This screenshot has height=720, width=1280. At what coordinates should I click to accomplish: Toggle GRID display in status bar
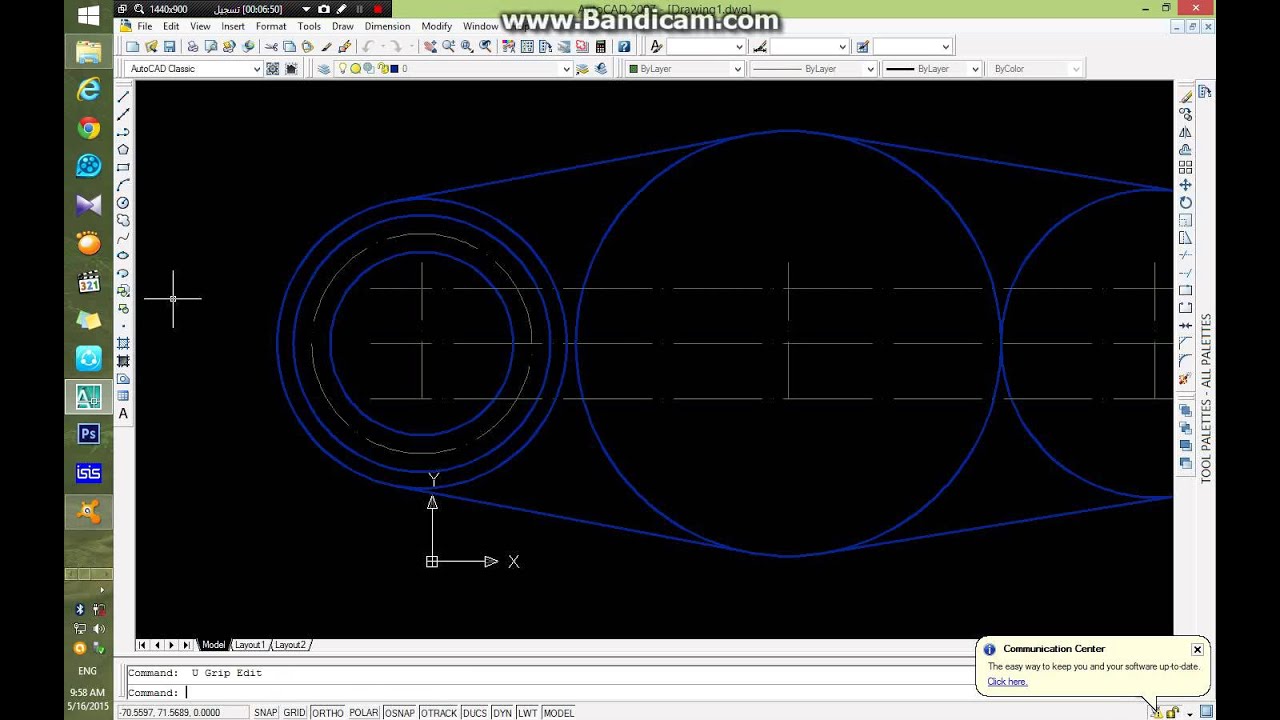(294, 713)
